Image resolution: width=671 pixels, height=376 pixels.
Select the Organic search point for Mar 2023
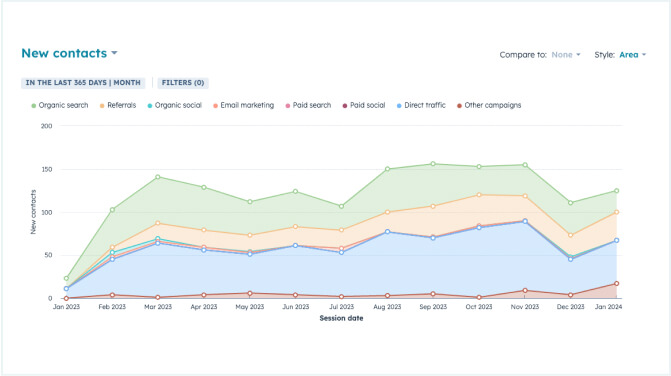tap(158, 177)
